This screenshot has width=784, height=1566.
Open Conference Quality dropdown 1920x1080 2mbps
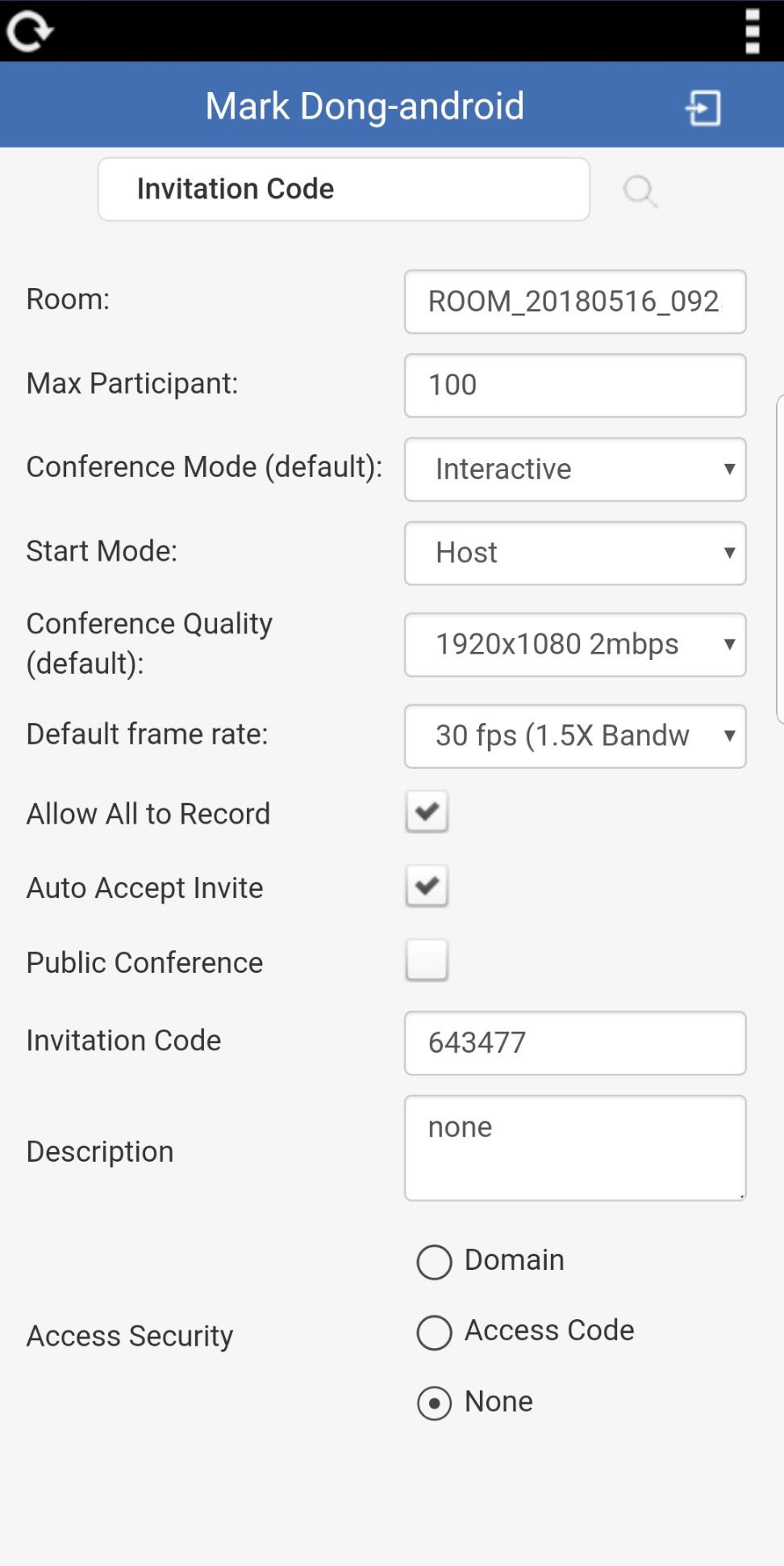[x=575, y=645]
